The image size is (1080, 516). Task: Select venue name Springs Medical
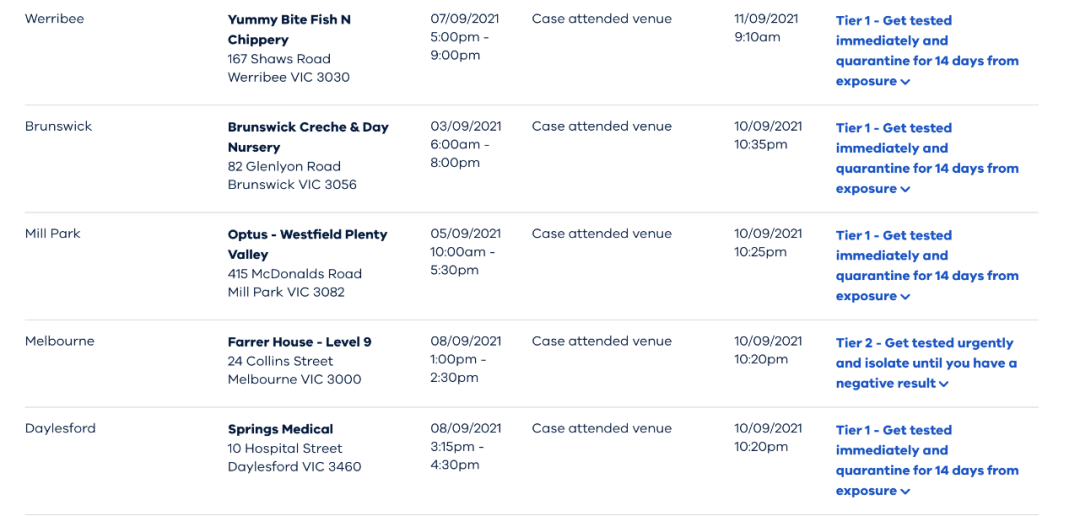pyautogui.click(x=280, y=429)
